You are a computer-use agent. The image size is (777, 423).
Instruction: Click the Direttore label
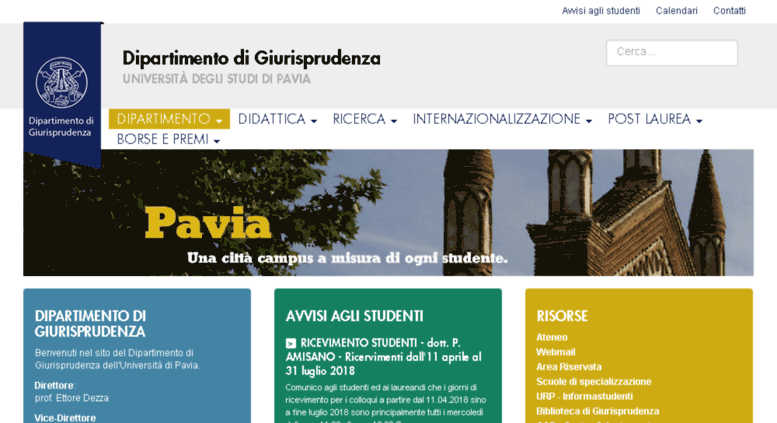[55, 385]
